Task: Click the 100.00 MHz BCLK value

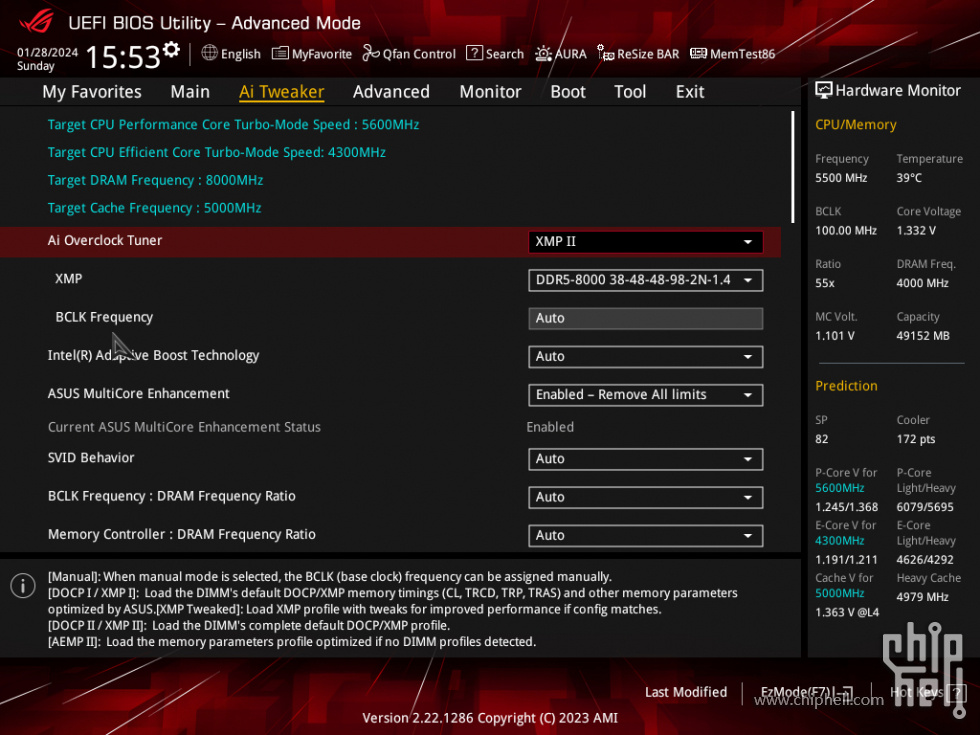Action: pyautogui.click(x=846, y=231)
